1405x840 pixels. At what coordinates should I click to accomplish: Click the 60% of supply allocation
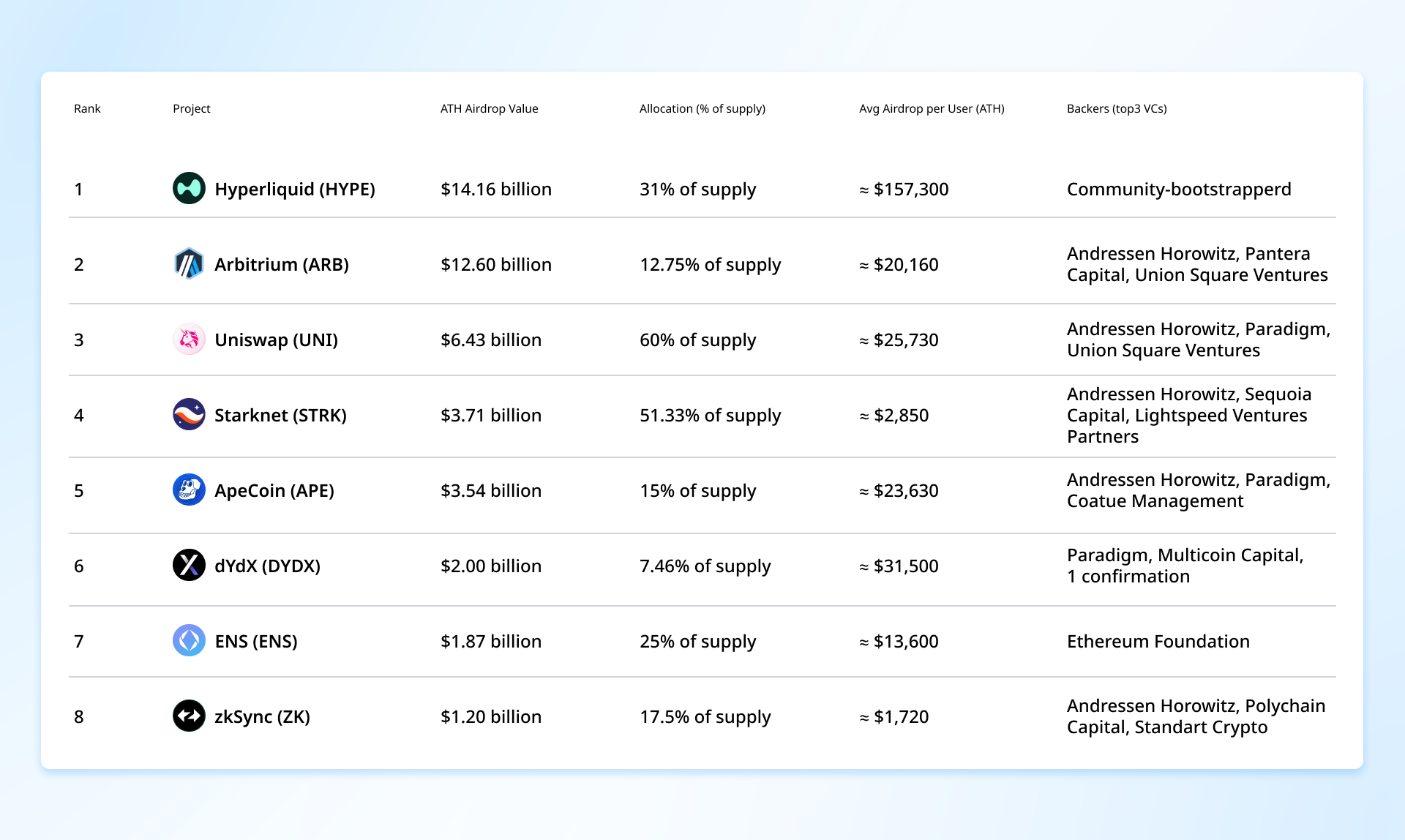coord(698,340)
